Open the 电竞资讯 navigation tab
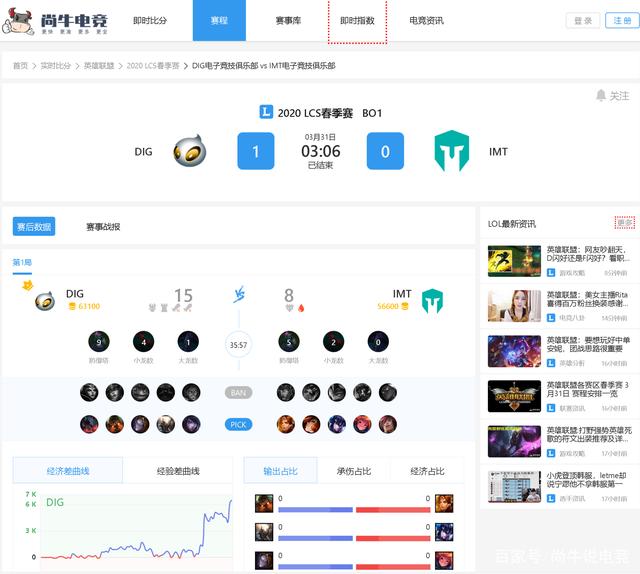 (427, 20)
